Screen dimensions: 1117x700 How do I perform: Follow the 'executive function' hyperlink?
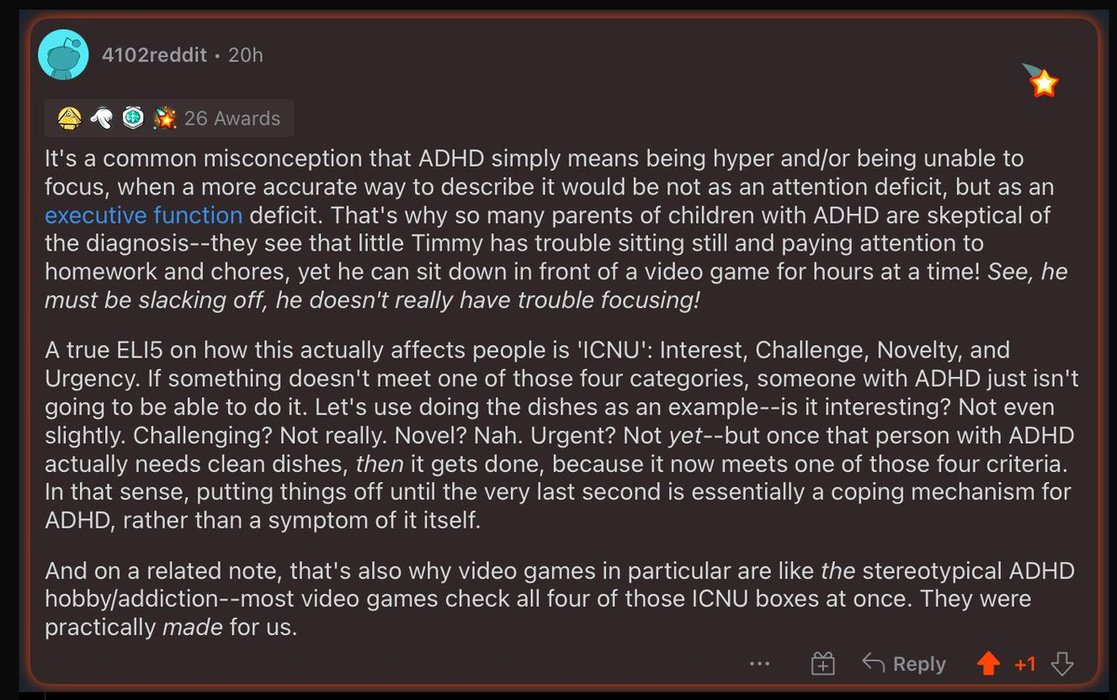pyautogui.click(x=144, y=215)
